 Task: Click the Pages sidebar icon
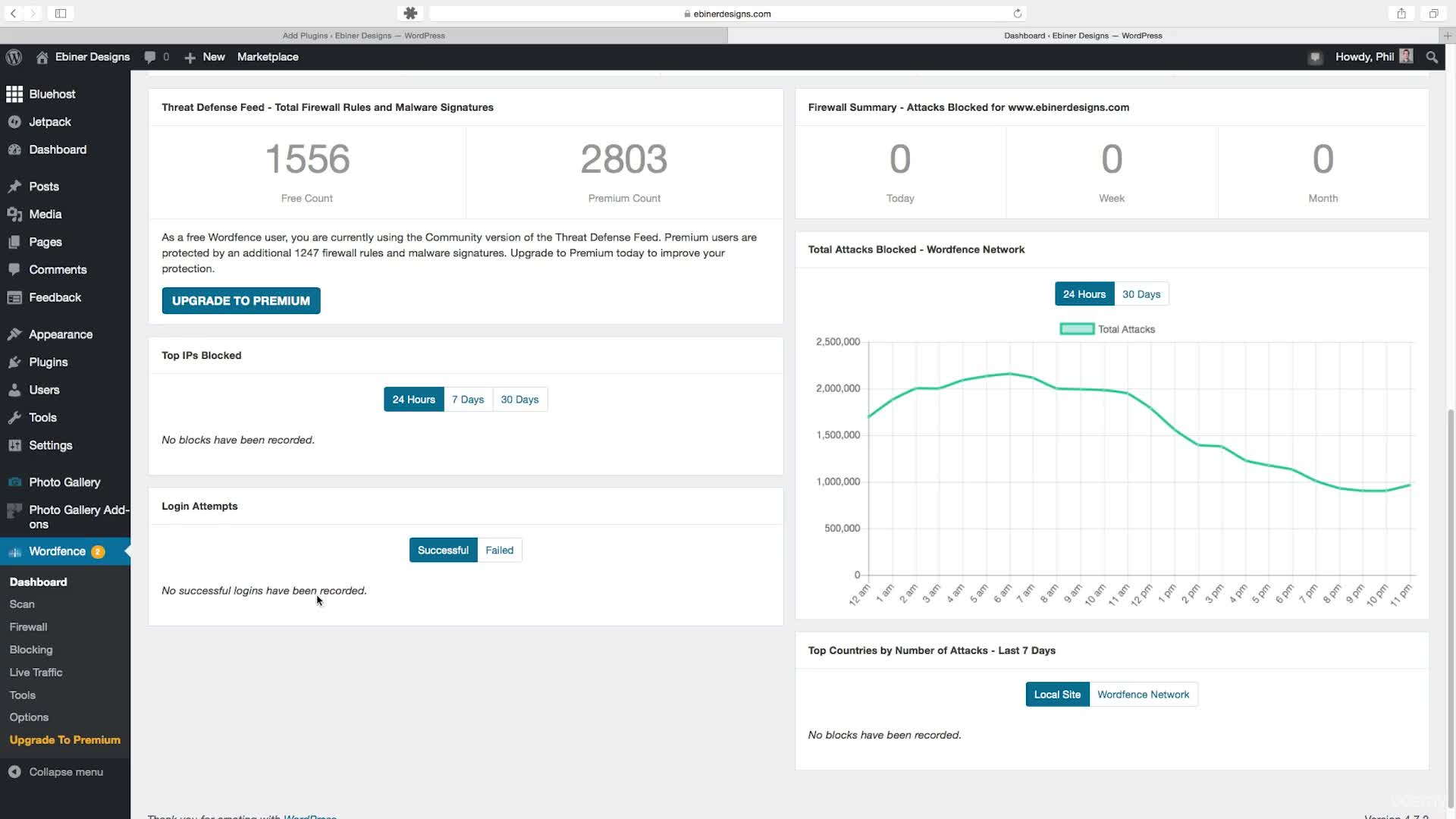(x=14, y=243)
